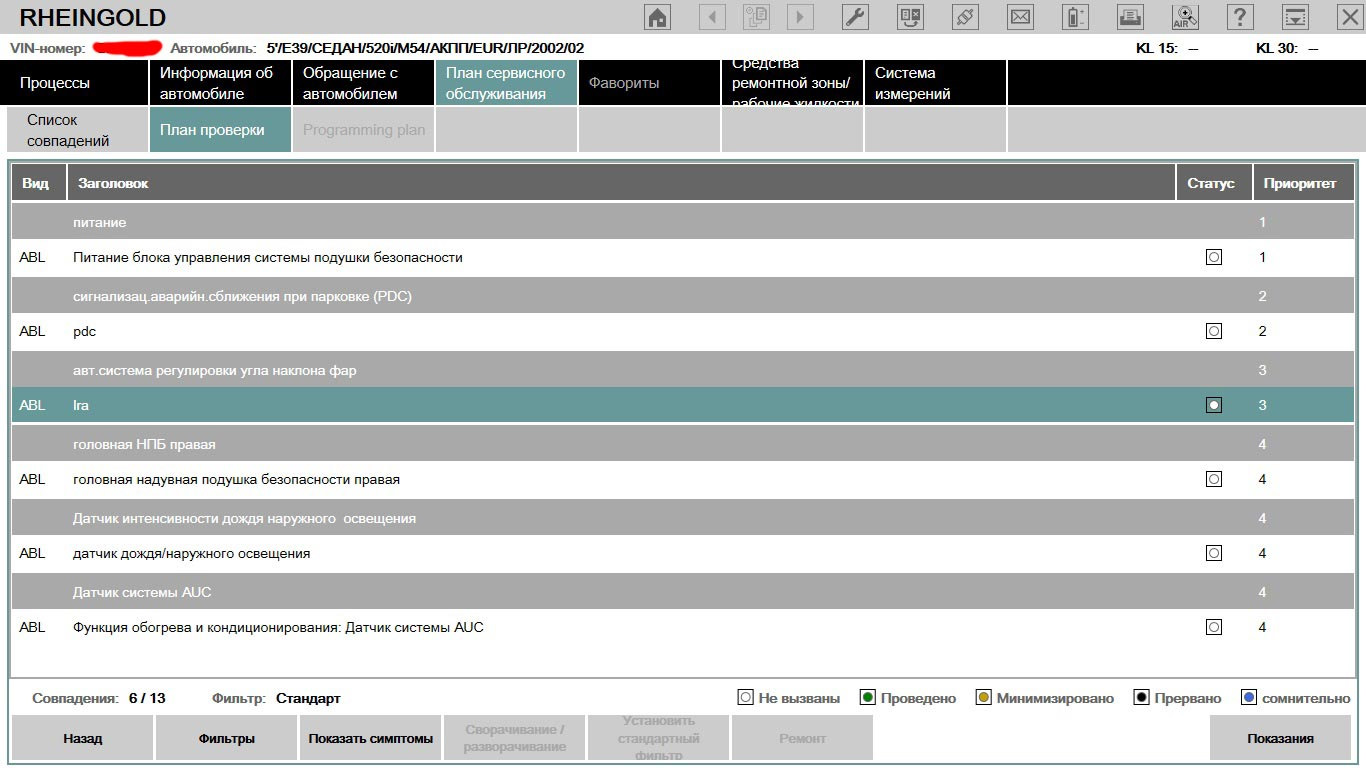The height and width of the screenshot is (768, 1366).
Task: Click the operation switch icon next to wrench
Action: [x=910, y=17]
